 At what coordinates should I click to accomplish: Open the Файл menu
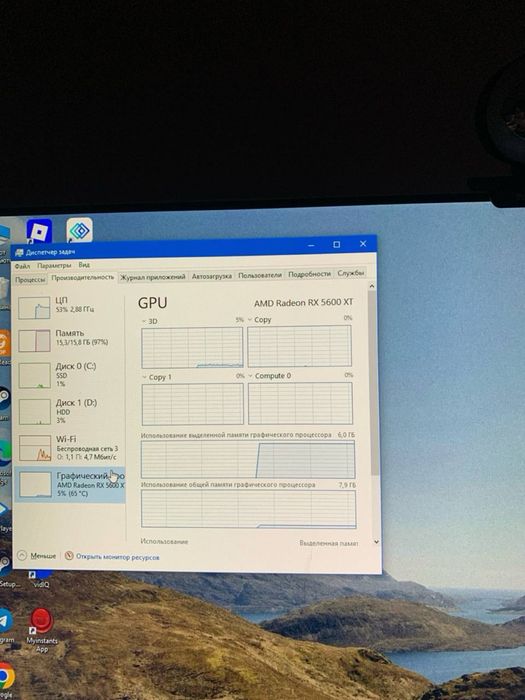pos(22,266)
